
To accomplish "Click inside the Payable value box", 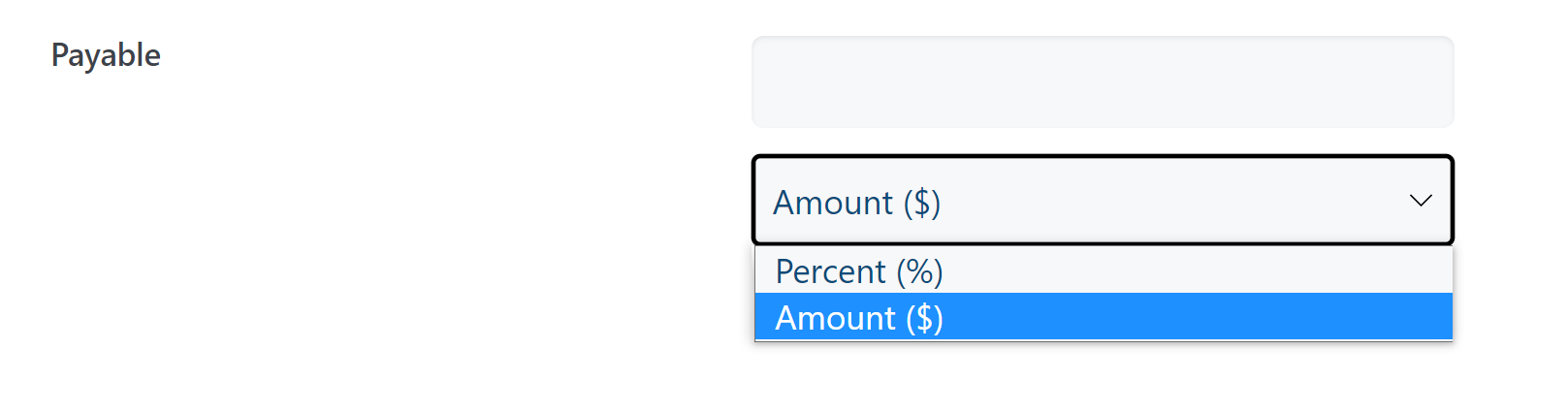I will click(x=1103, y=82).
